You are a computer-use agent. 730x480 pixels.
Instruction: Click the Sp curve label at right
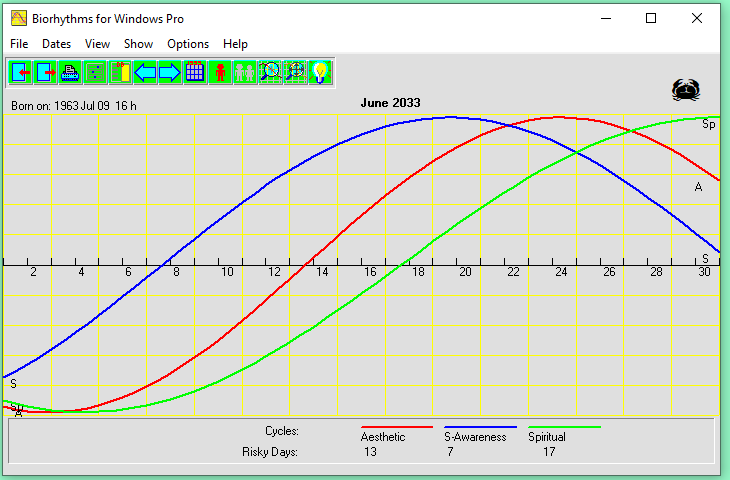coord(709,124)
